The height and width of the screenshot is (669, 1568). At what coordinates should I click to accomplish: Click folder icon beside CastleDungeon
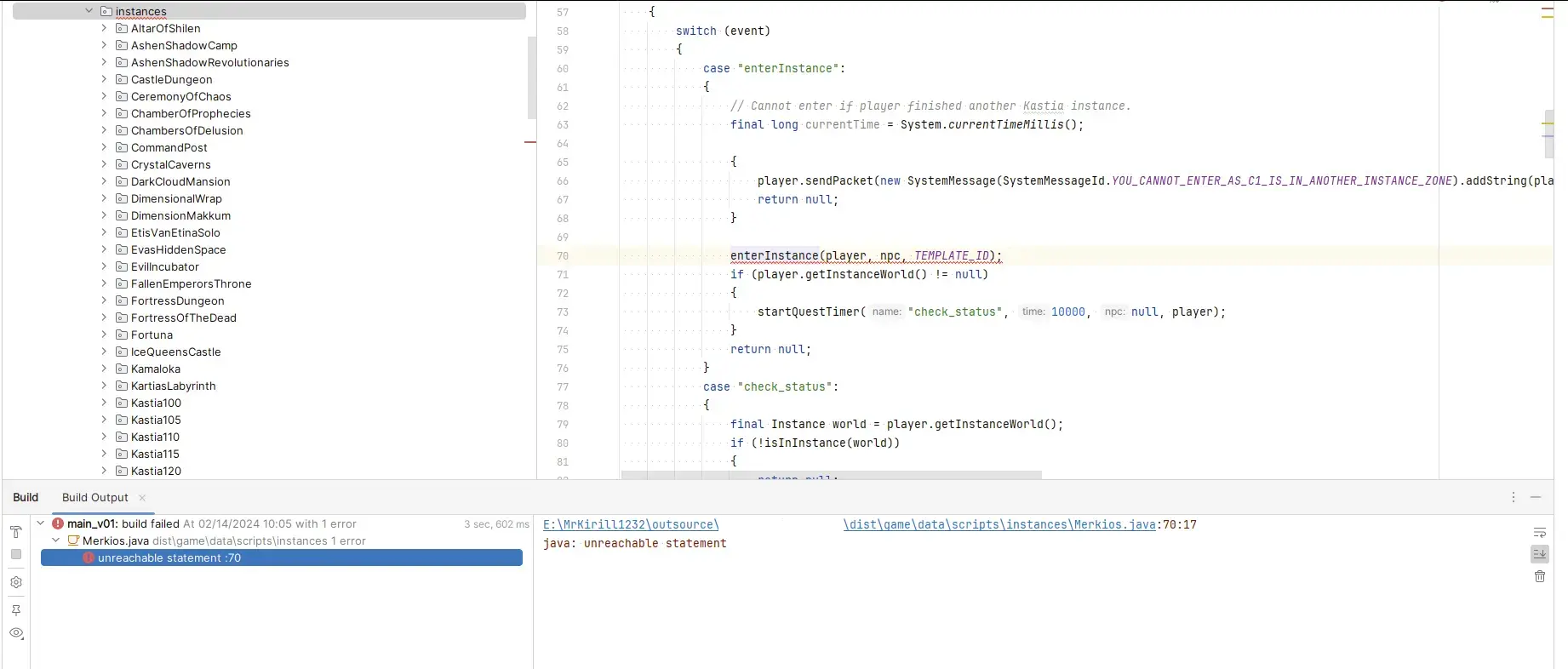[122, 80]
